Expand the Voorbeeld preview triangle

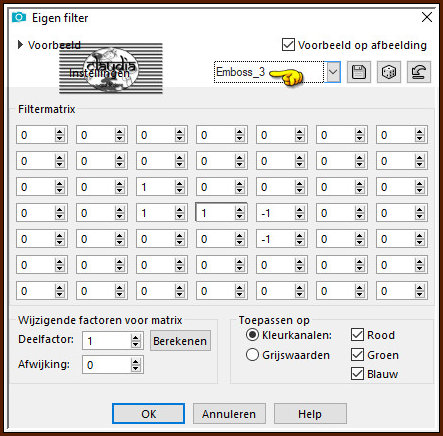(20, 45)
